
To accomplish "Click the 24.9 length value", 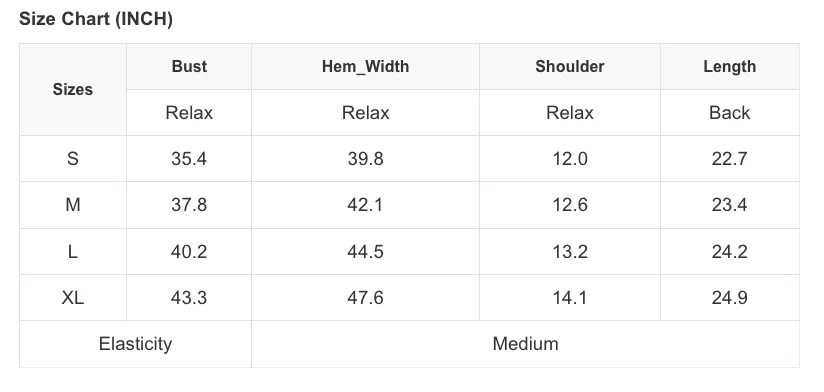I will pos(729,297).
